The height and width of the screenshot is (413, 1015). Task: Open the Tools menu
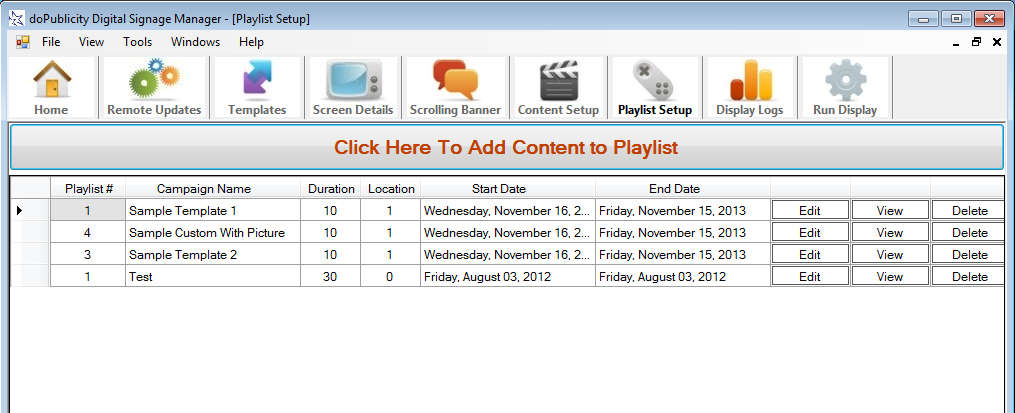coord(137,42)
